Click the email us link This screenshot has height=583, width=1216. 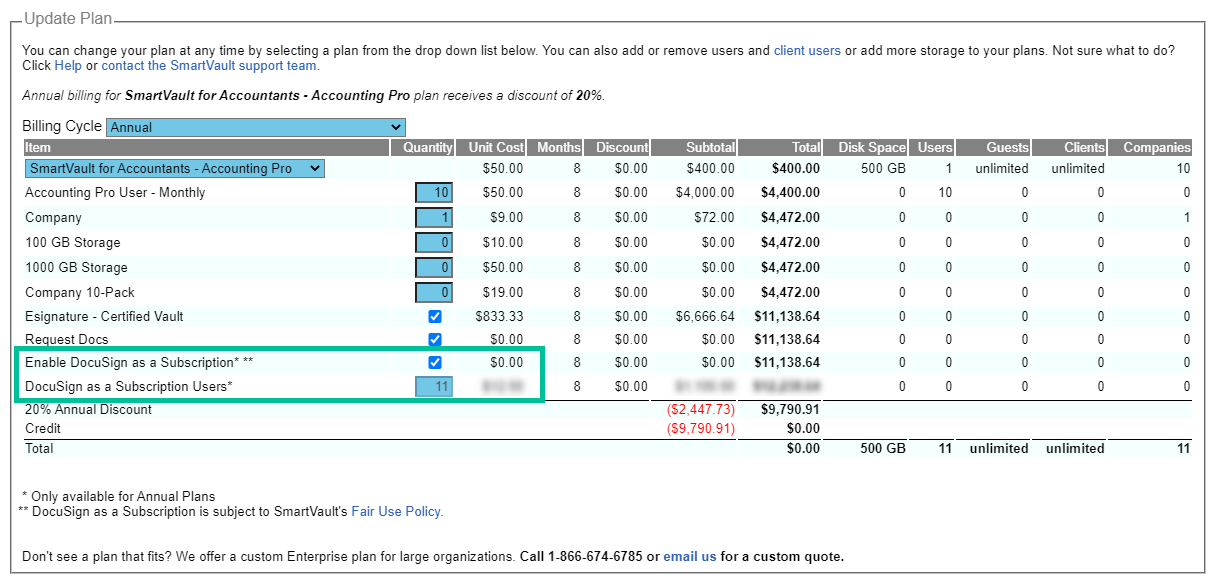[x=690, y=557]
